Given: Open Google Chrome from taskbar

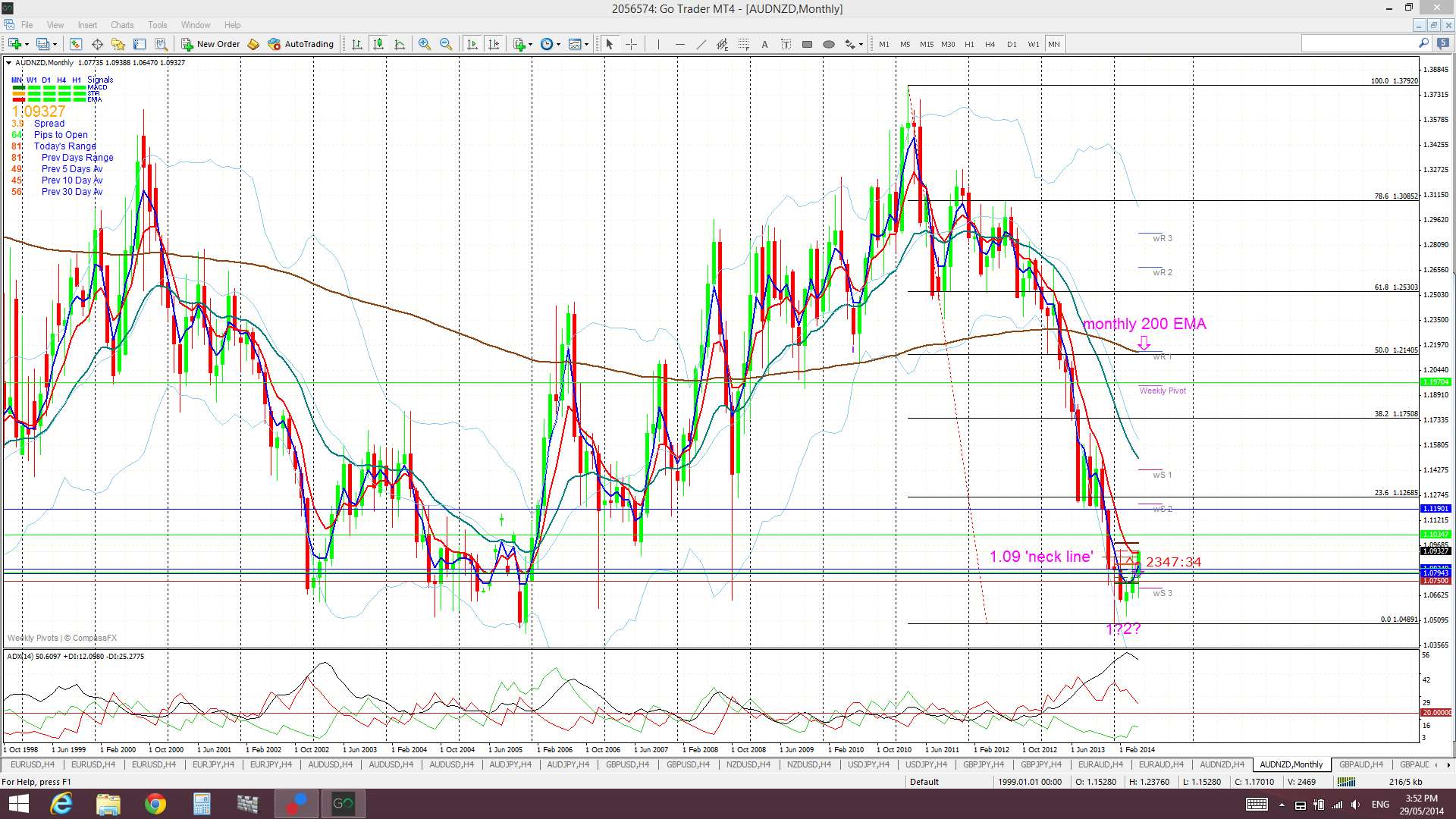Looking at the screenshot, I should pos(155,804).
